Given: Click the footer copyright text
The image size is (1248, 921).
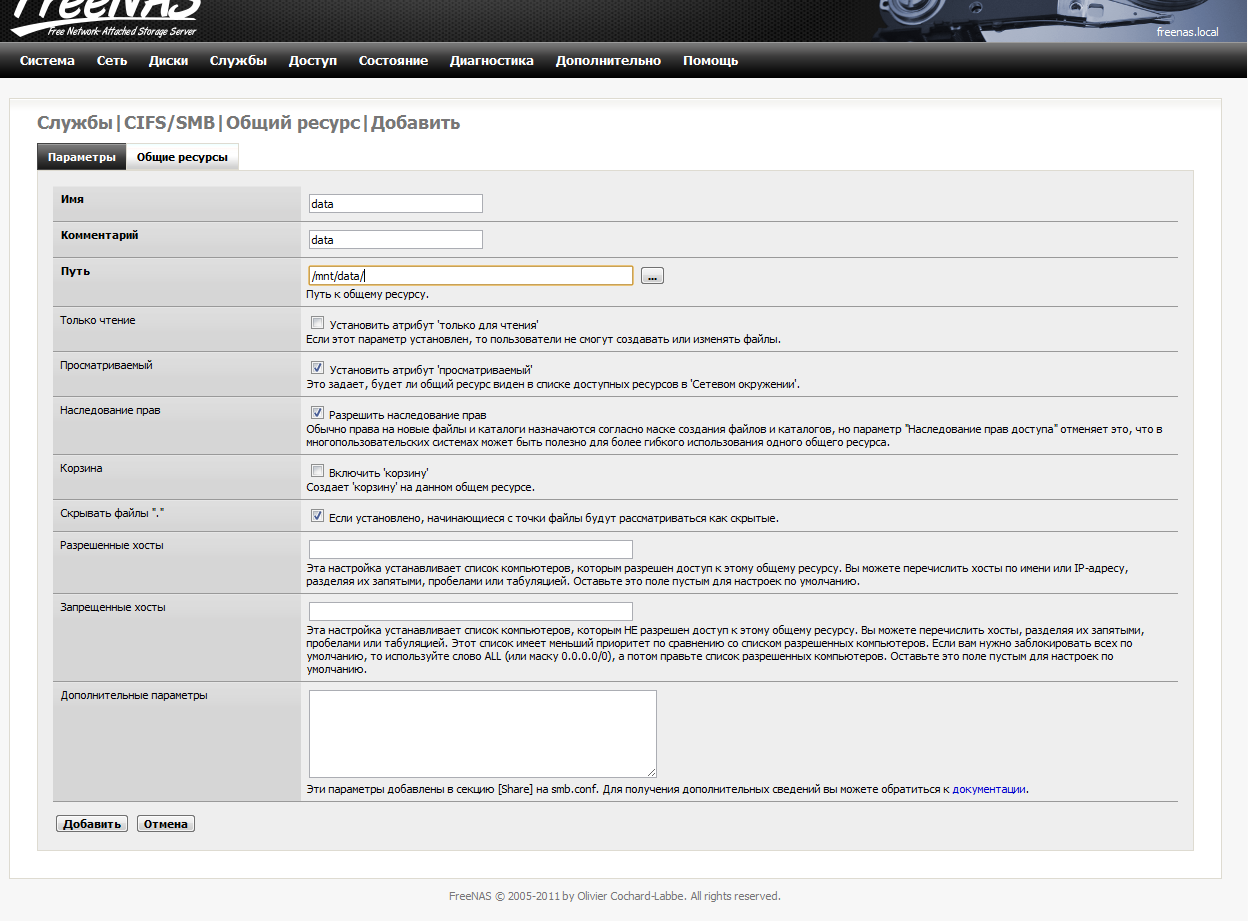Looking at the screenshot, I should point(614,896).
